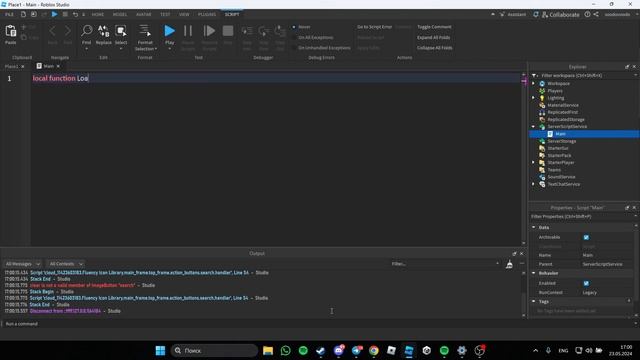Collapse the Tags section in Properties
640x360 pixels.
[534, 301]
